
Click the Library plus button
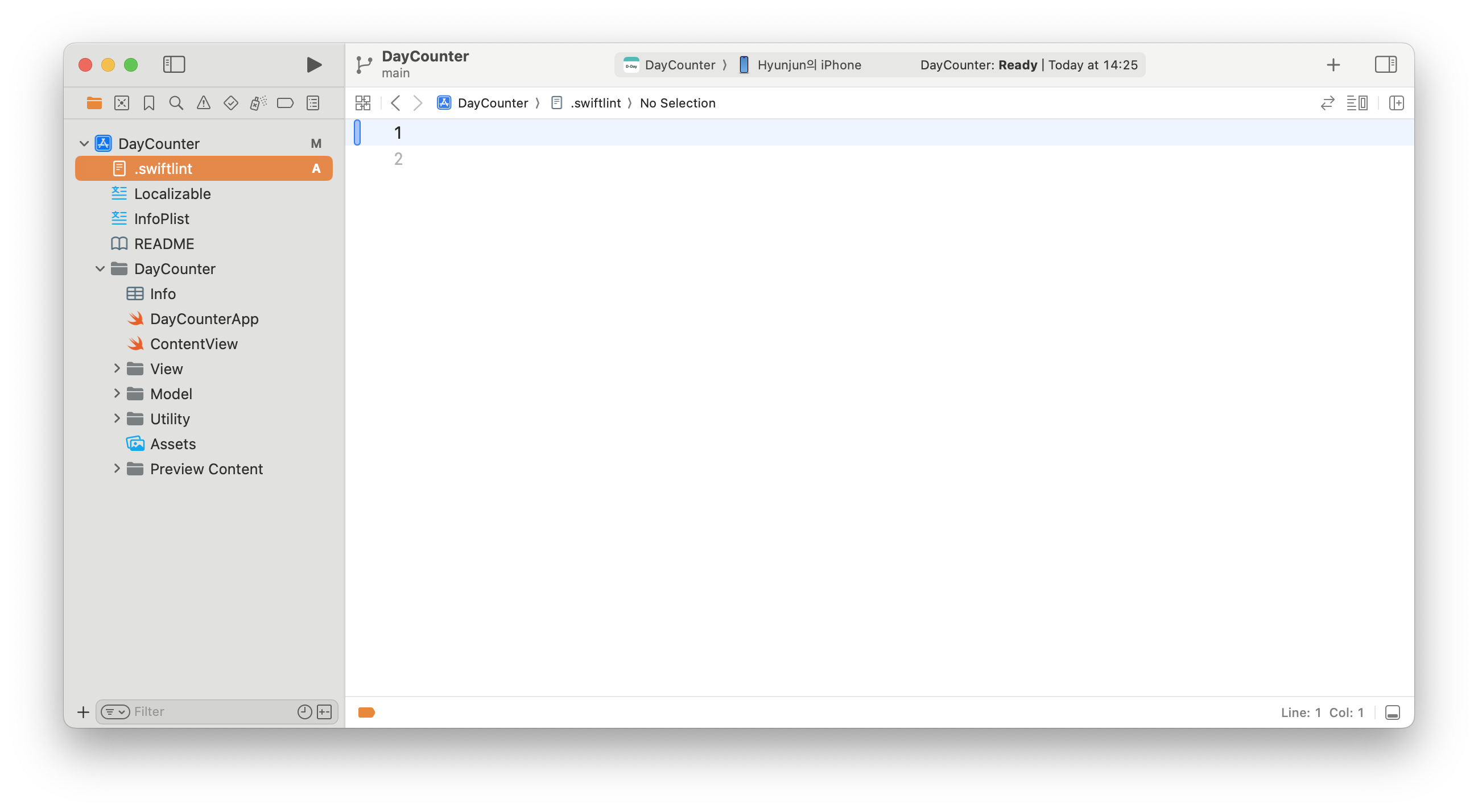1333,65
